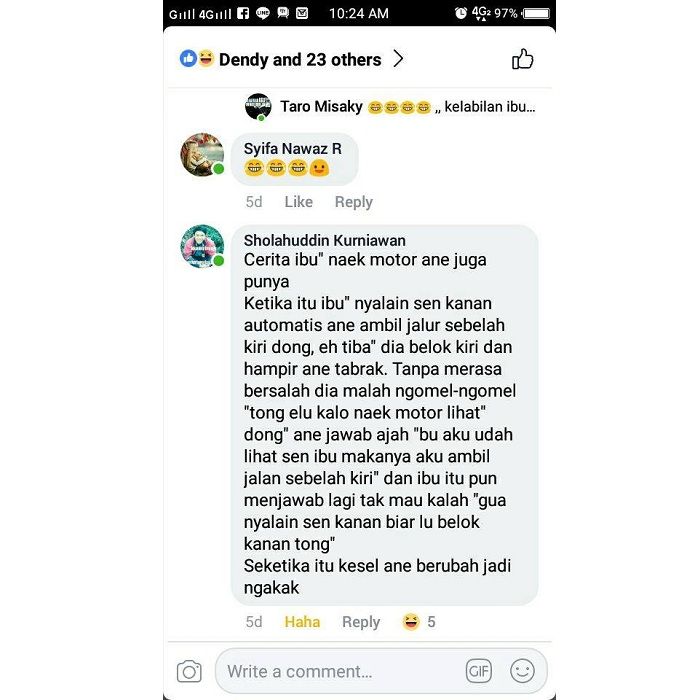Expand reactions list with chevron arrow
The image size is (700, 700).
[x=398, y=59]
